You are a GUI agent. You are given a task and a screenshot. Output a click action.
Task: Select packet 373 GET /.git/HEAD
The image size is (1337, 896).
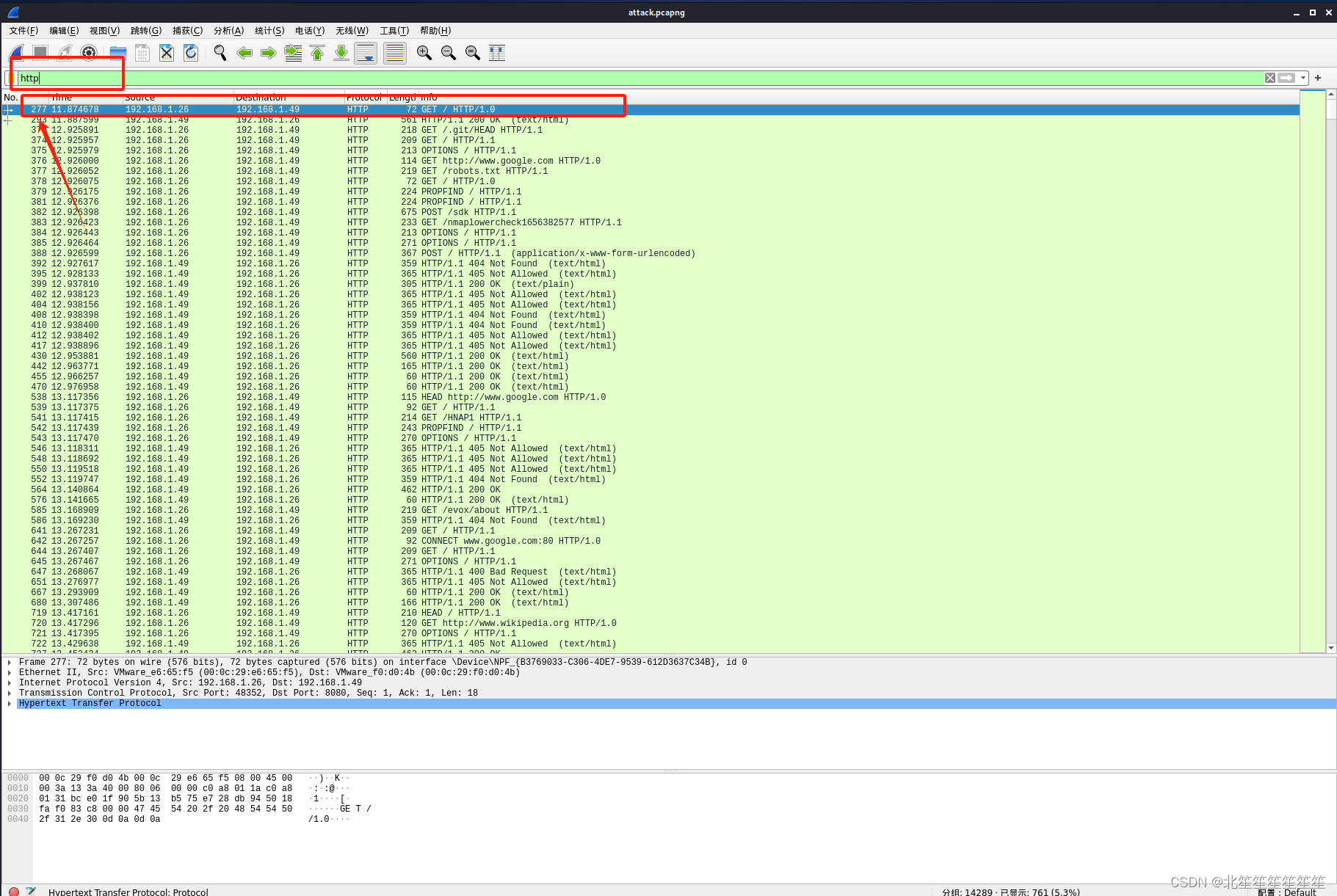651,130
